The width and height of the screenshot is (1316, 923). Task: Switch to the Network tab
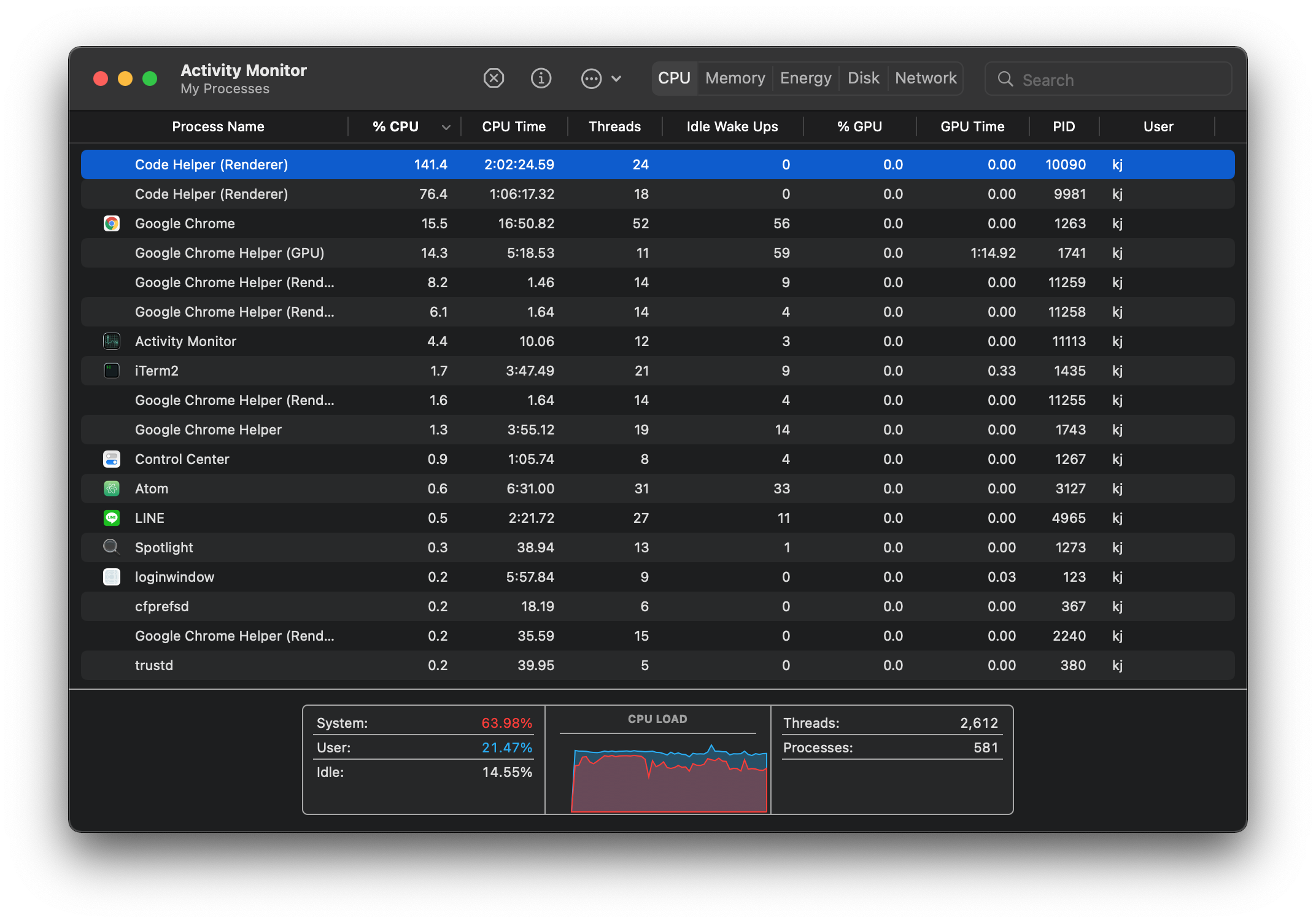click(x=926, y=78)
